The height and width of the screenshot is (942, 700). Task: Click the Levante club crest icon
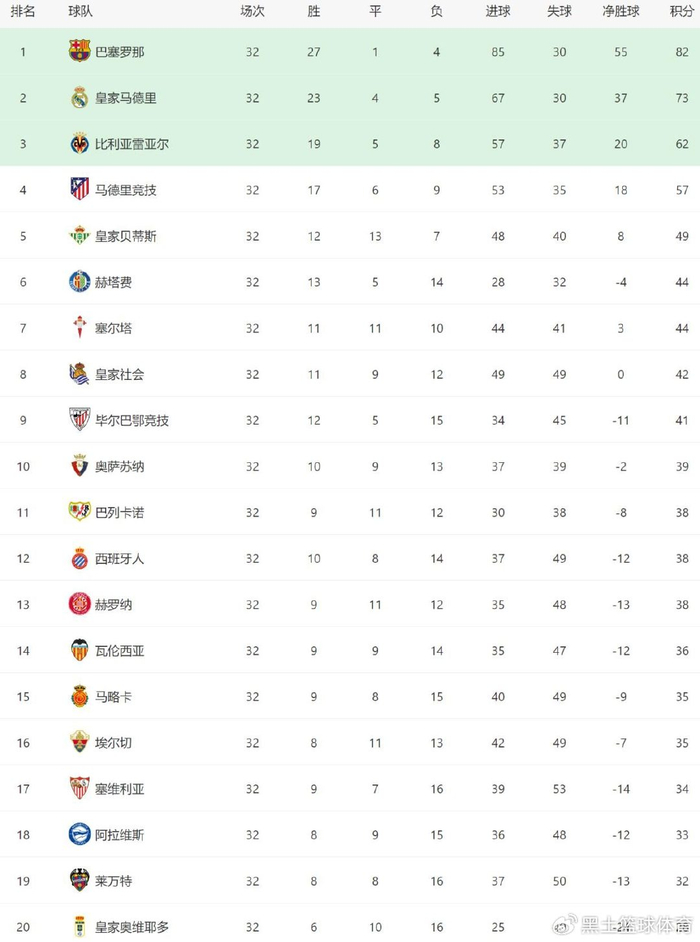tap(80, 880)
